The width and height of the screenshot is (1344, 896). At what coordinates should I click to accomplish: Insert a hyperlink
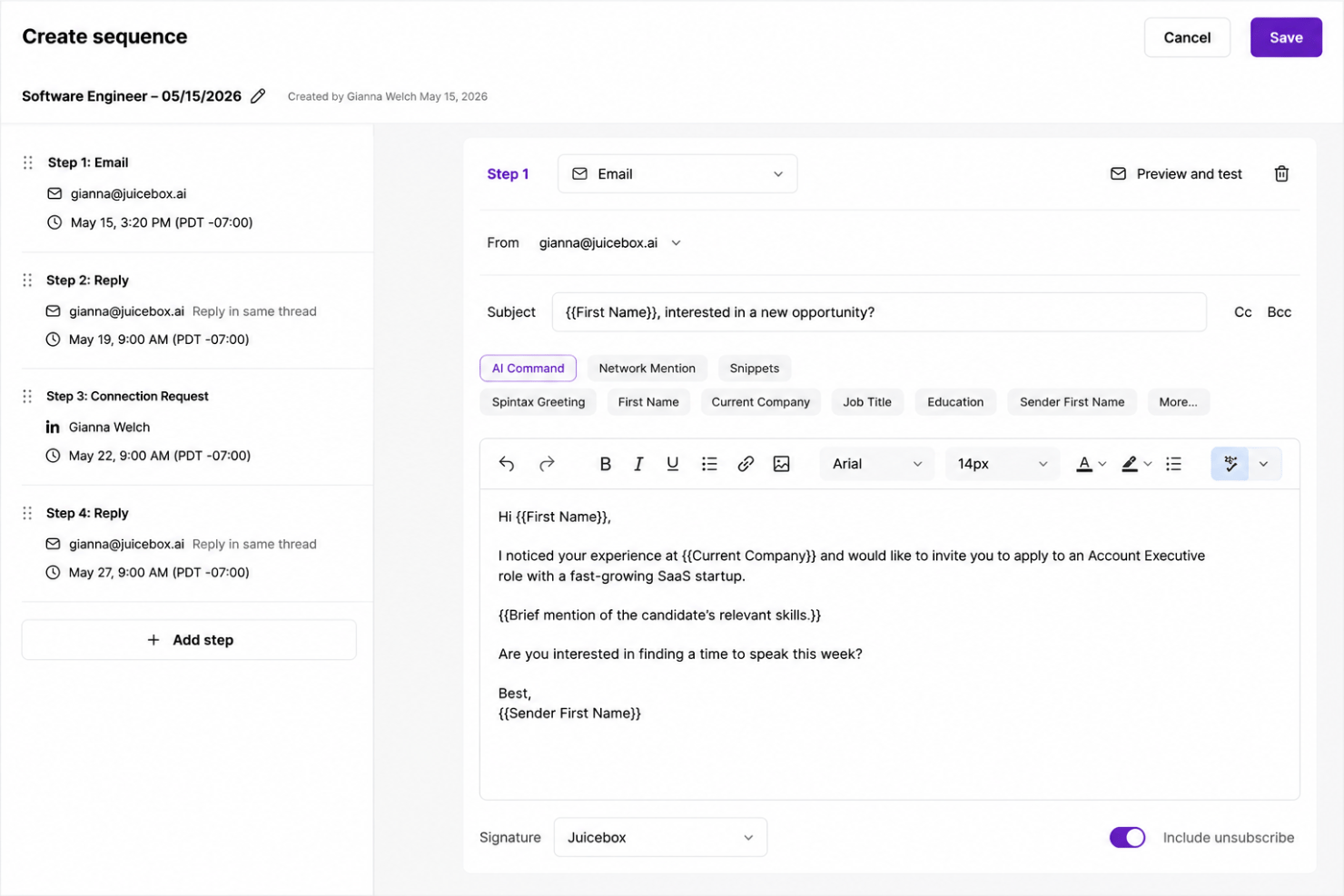(746, 464)
